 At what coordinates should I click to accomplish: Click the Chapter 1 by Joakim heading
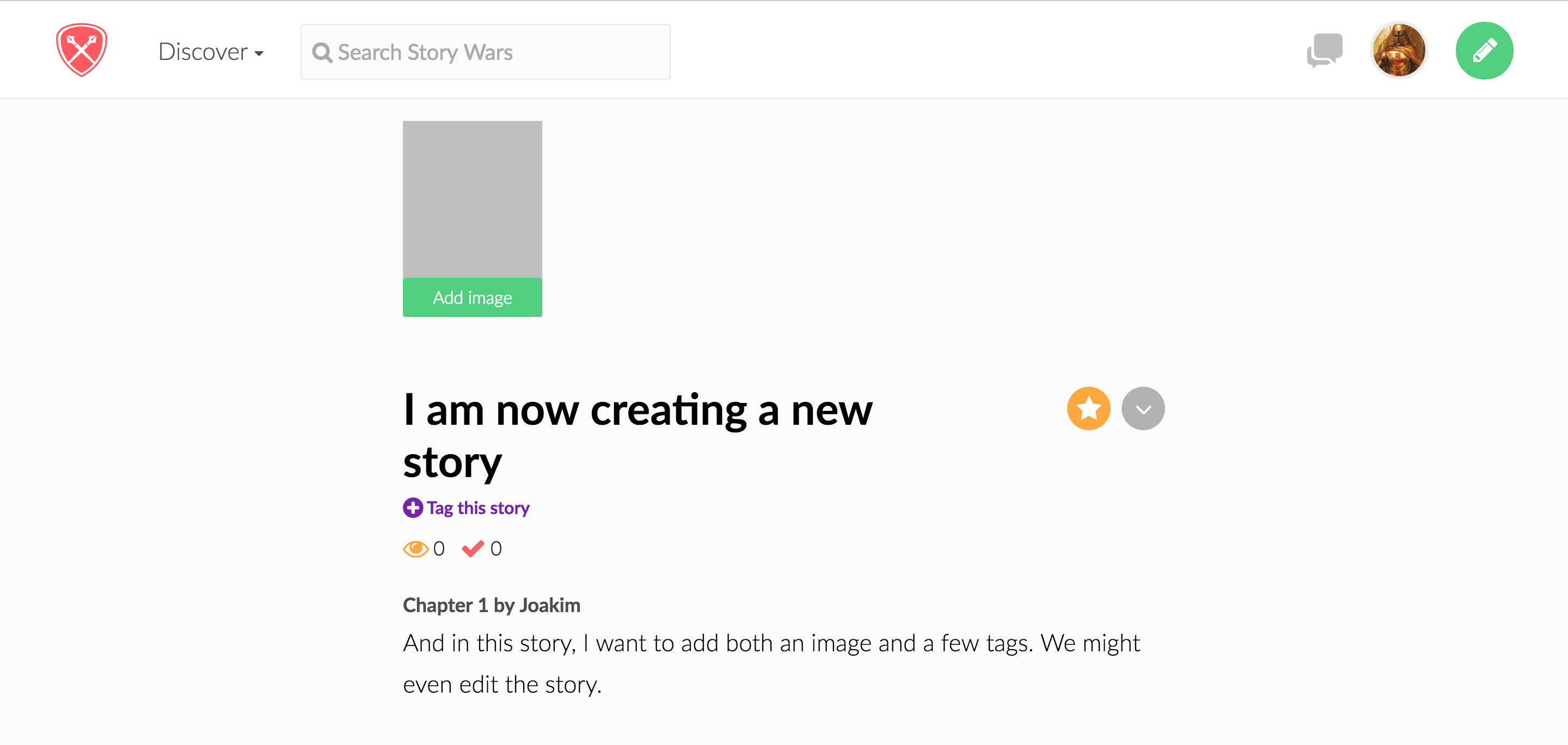point(491,605)
